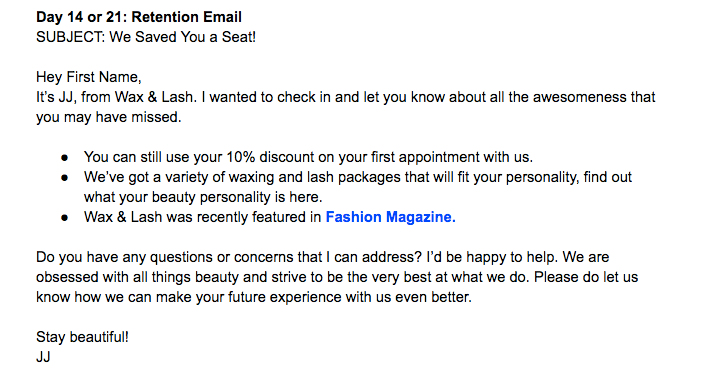Click the It's JJ, from Wax & Lash sentence
This screenshot has width=710, height=387.
(x=116, y=97)
